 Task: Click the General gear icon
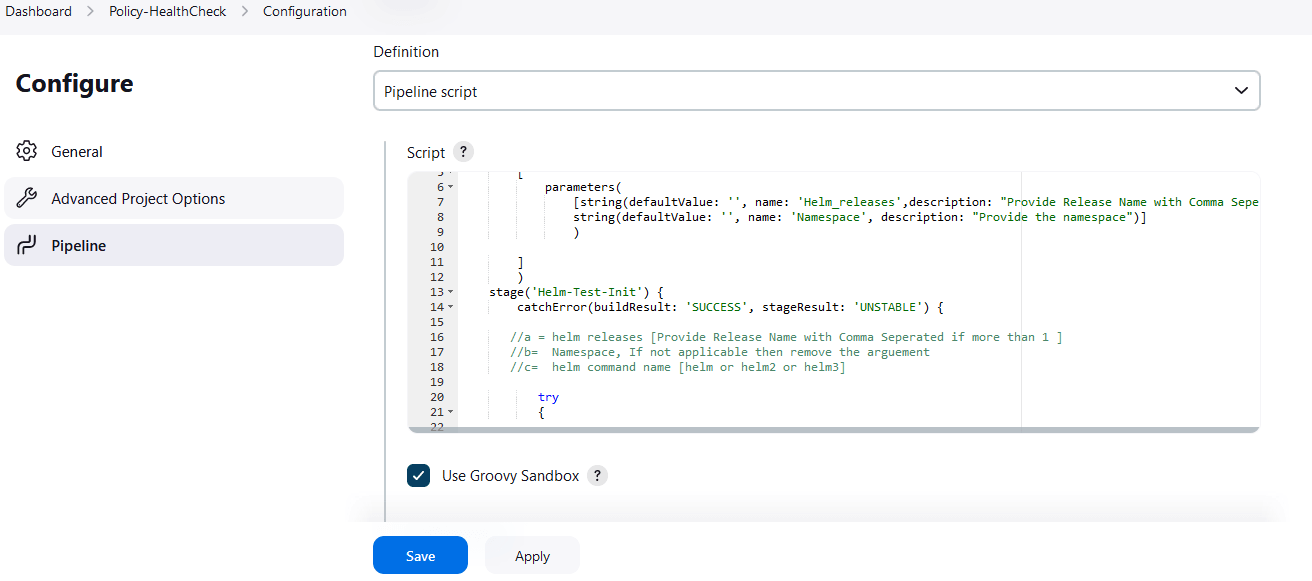tap(27, 152)
